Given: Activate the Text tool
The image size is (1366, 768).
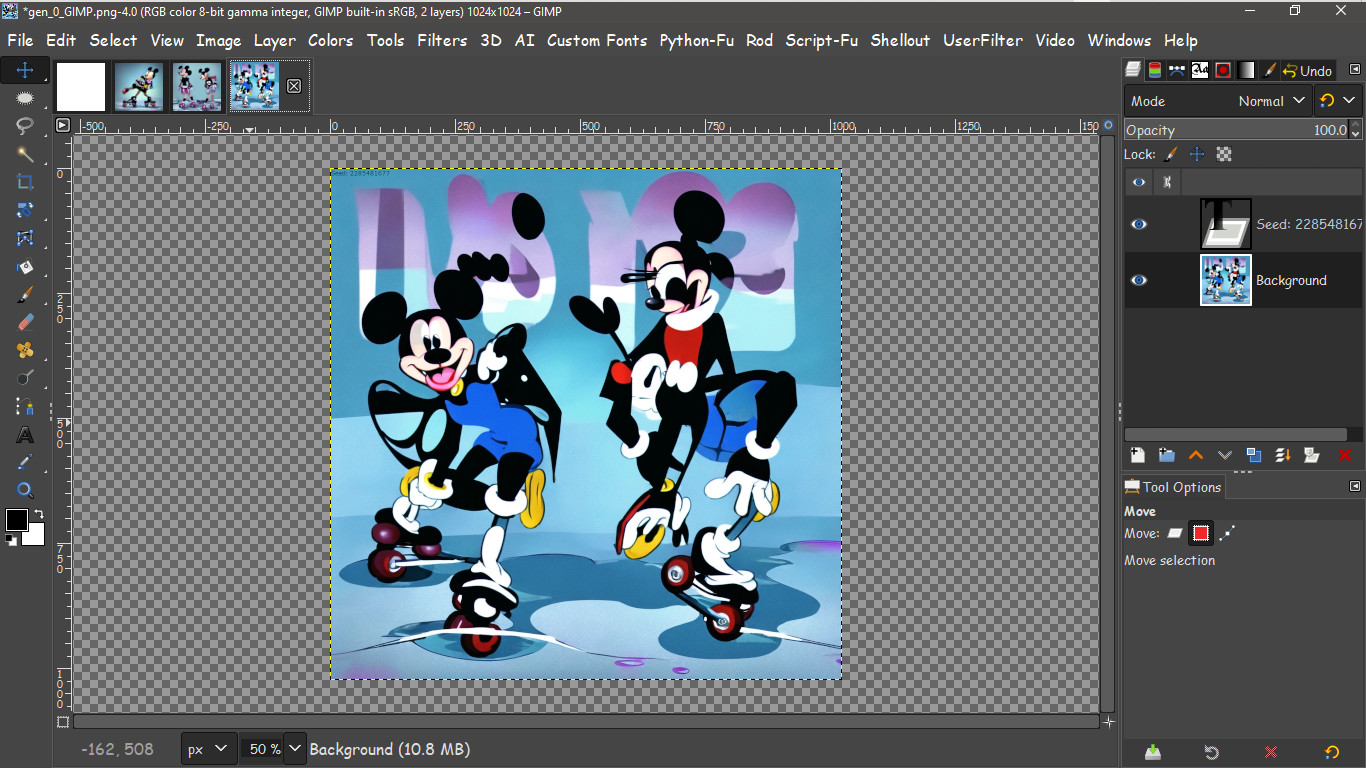Looking at the screenshot, I should point(24,434).
